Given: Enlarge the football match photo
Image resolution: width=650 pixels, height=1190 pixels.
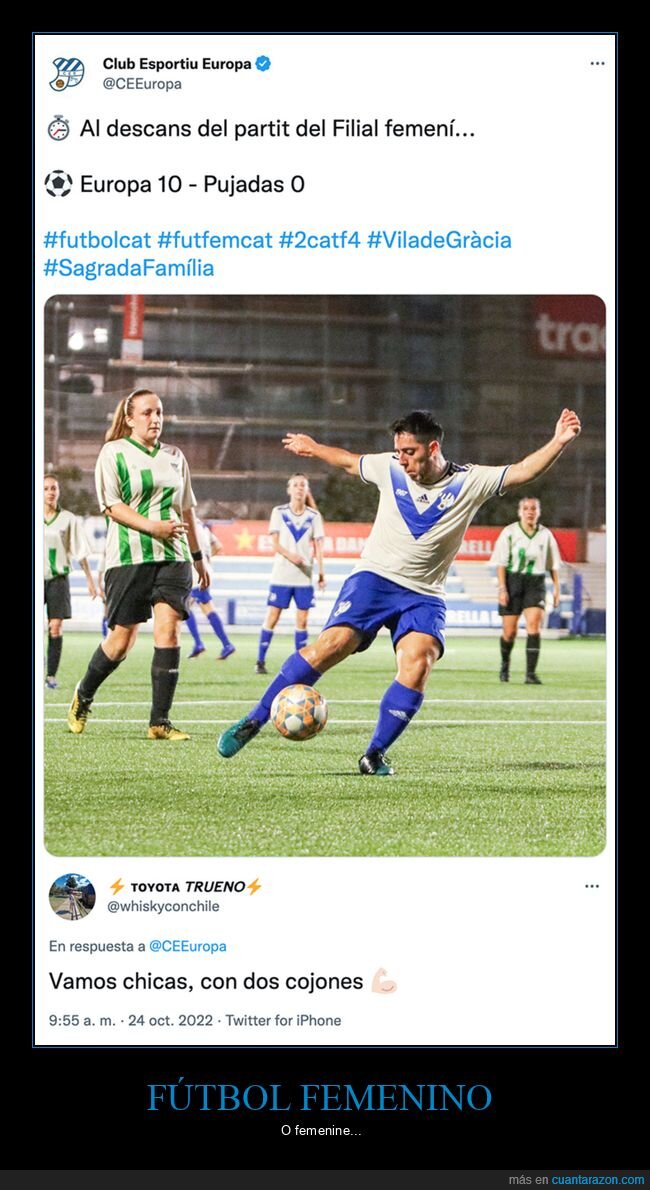Looking at the screenshot, I should (x=325, y=575).
